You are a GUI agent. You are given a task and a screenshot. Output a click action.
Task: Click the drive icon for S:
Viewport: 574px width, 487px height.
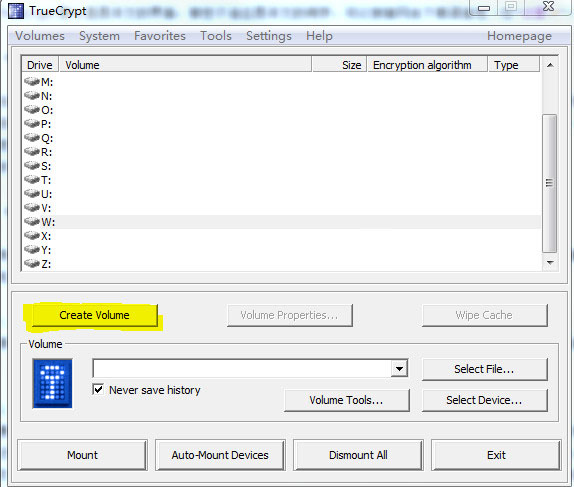pyautogui.click(x=32, y=166)
